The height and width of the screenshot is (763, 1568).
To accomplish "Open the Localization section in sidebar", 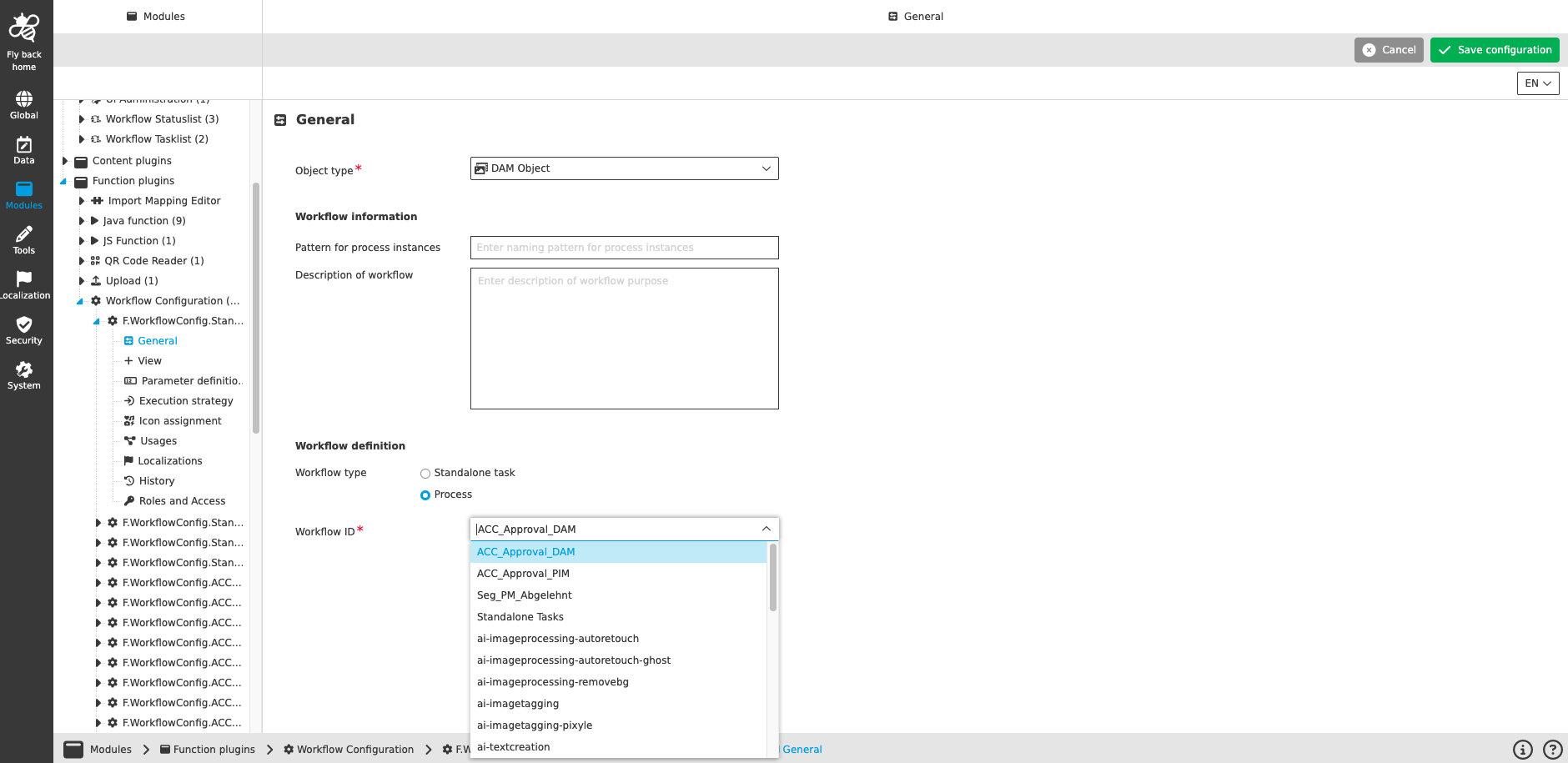I will coord(24,285).
